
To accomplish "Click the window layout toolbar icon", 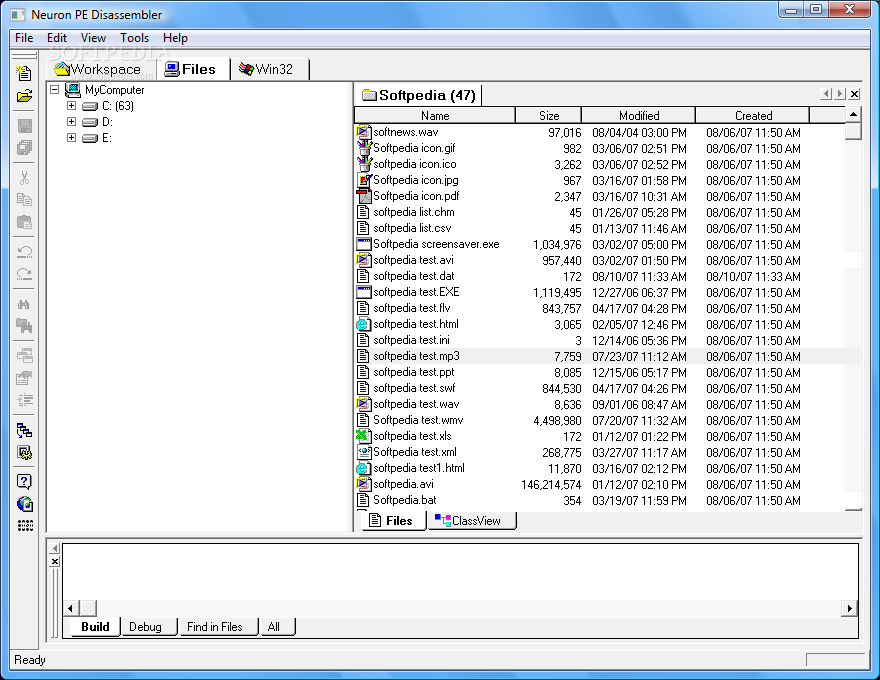I will coord(24,356).
